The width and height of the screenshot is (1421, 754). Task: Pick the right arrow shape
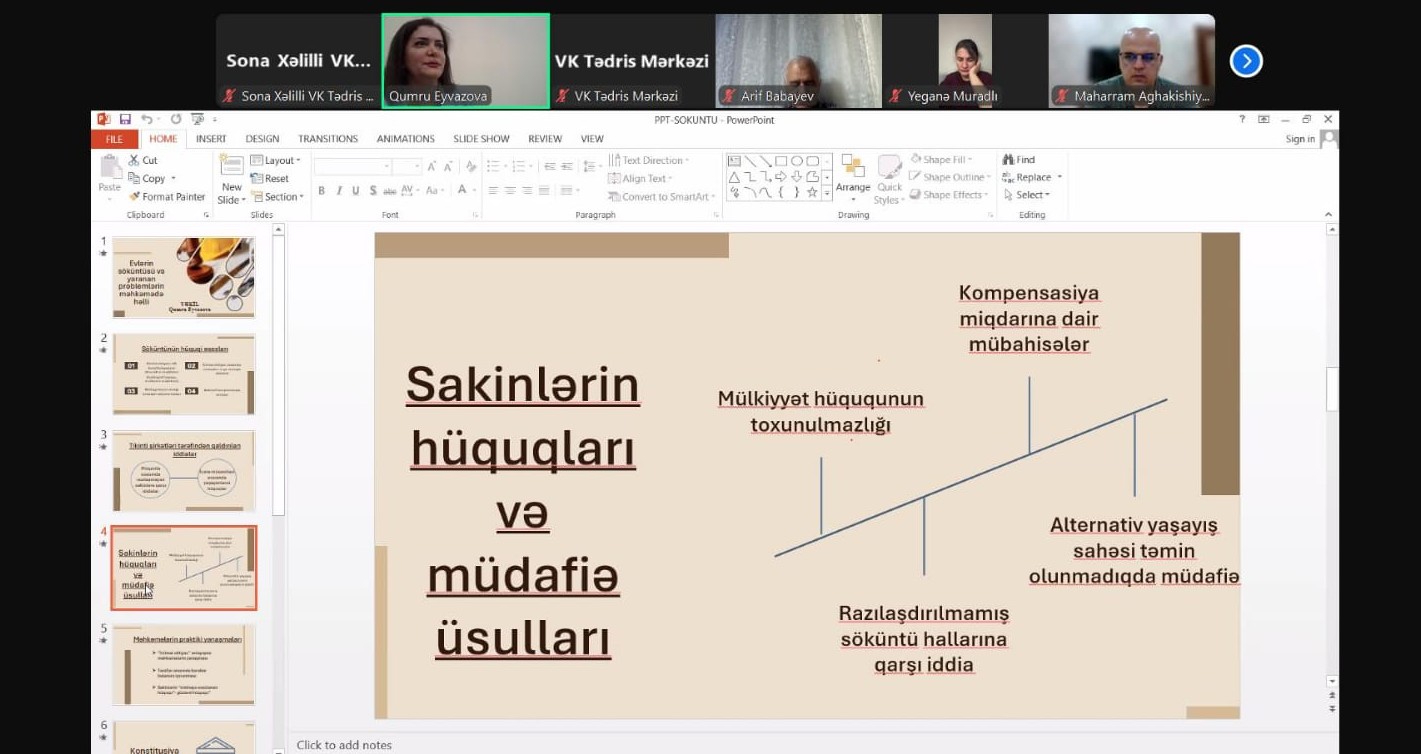[x=781, y=177]
